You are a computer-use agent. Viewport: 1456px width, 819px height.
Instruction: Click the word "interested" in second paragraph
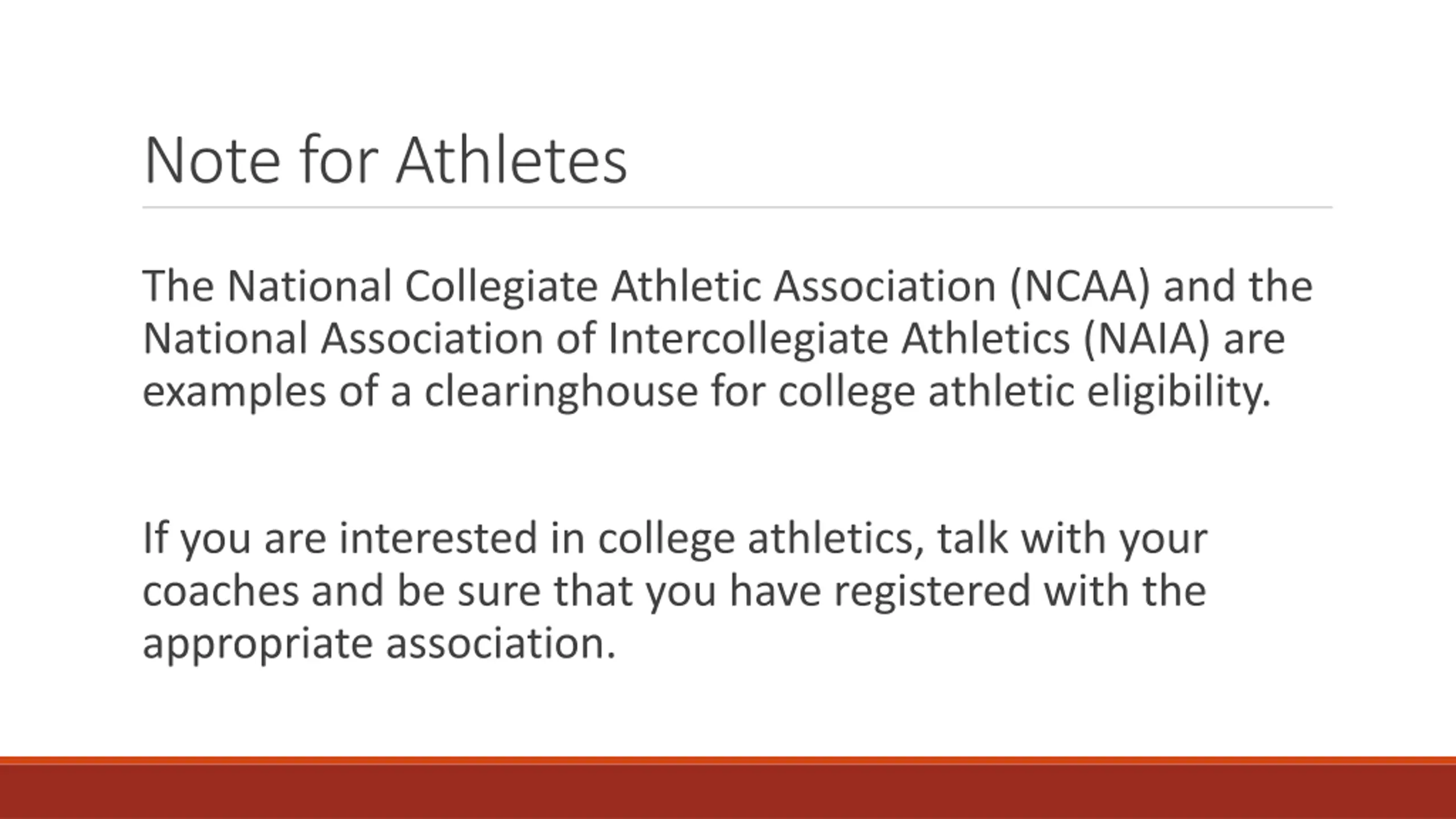438,539
